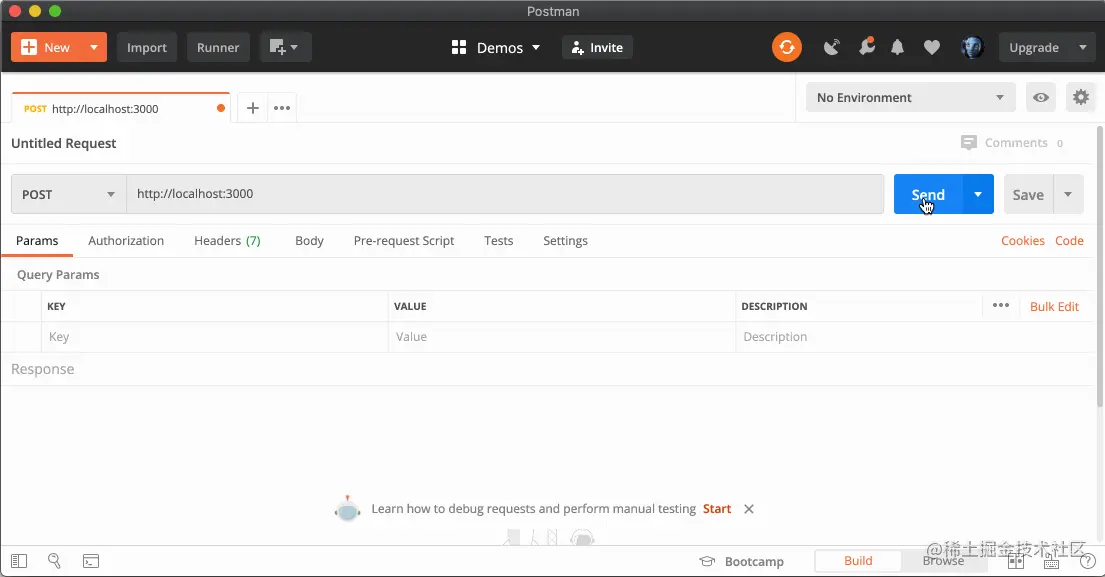
Task: Toggle the sidebar icon in status bar
Action: [x=19, y=561]
